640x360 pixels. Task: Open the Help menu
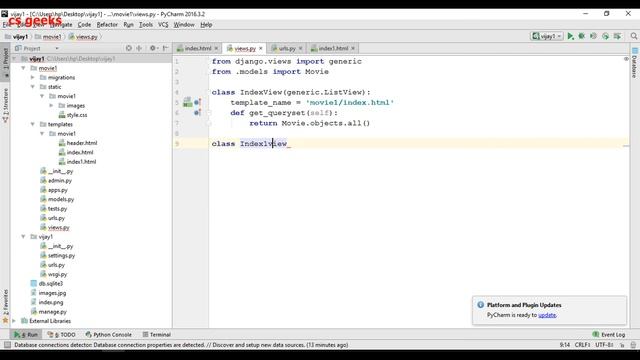[206, 24]
